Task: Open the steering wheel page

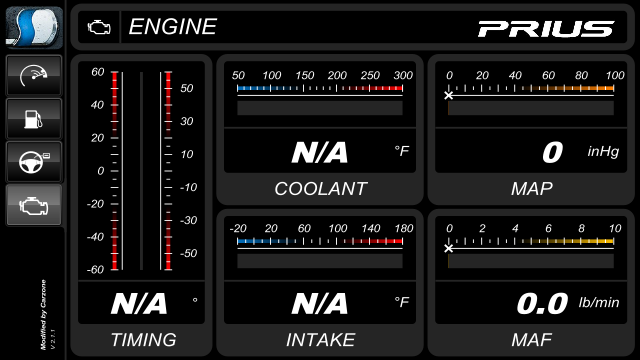Action: click(34, 162)
